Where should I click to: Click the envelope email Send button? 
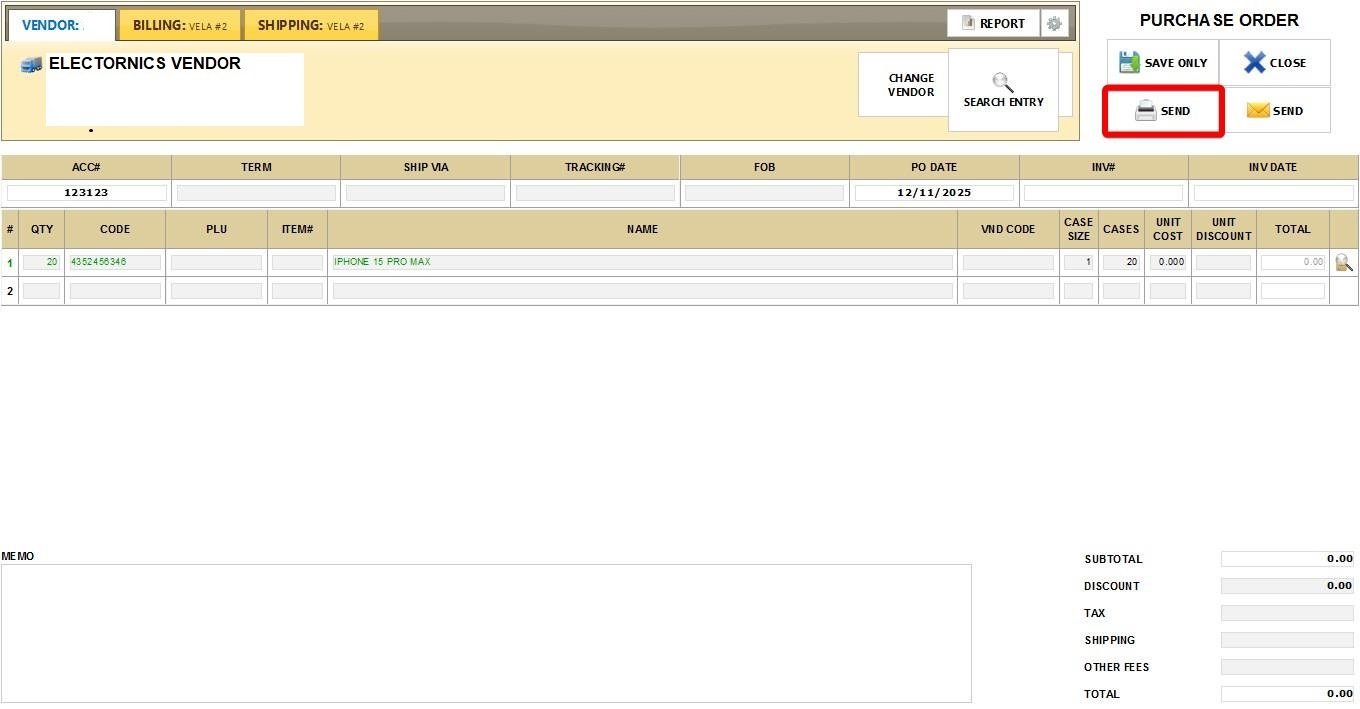tap(1275, 111)
